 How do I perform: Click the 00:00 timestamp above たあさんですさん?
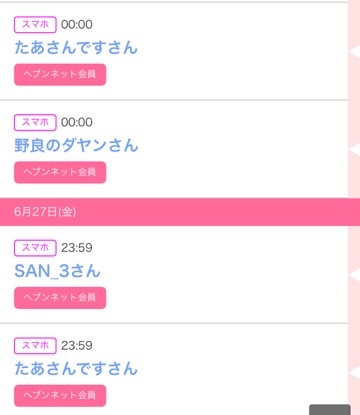[x=77, y=25]
